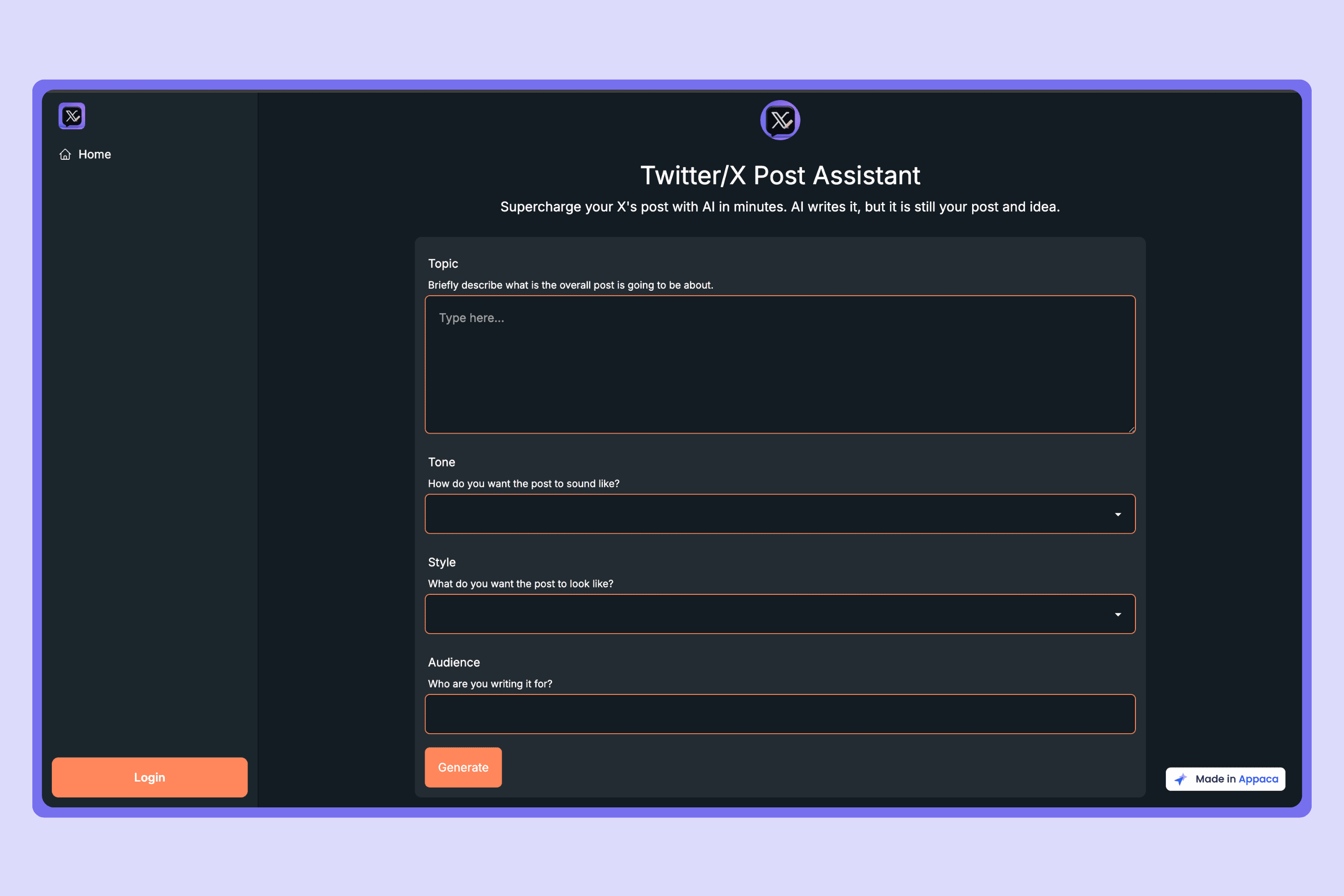Click the Made in Appaca badge
Screen dimensions: 1344x896
pos(1225,779)
